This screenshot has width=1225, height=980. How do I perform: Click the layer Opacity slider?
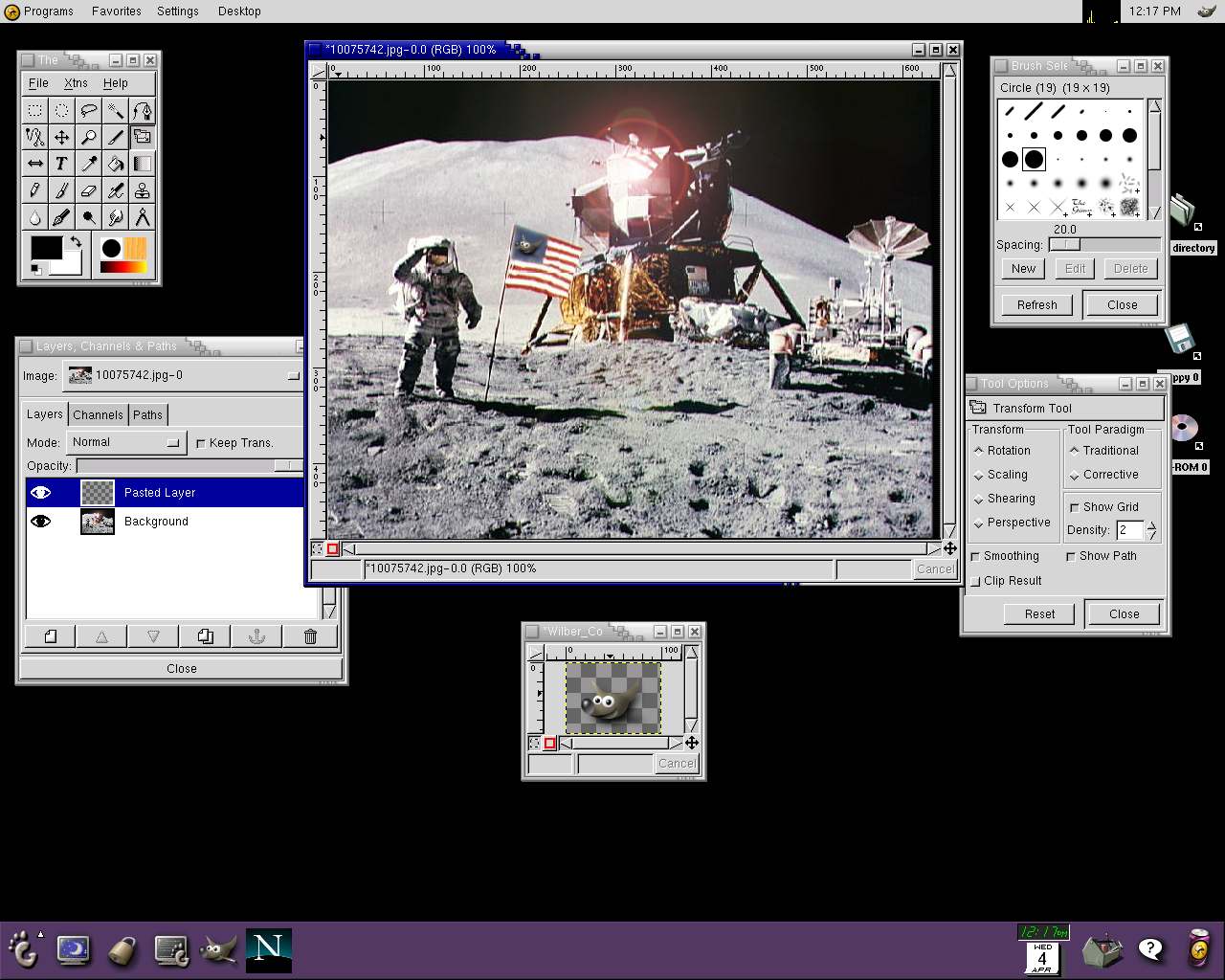[189, 466]
